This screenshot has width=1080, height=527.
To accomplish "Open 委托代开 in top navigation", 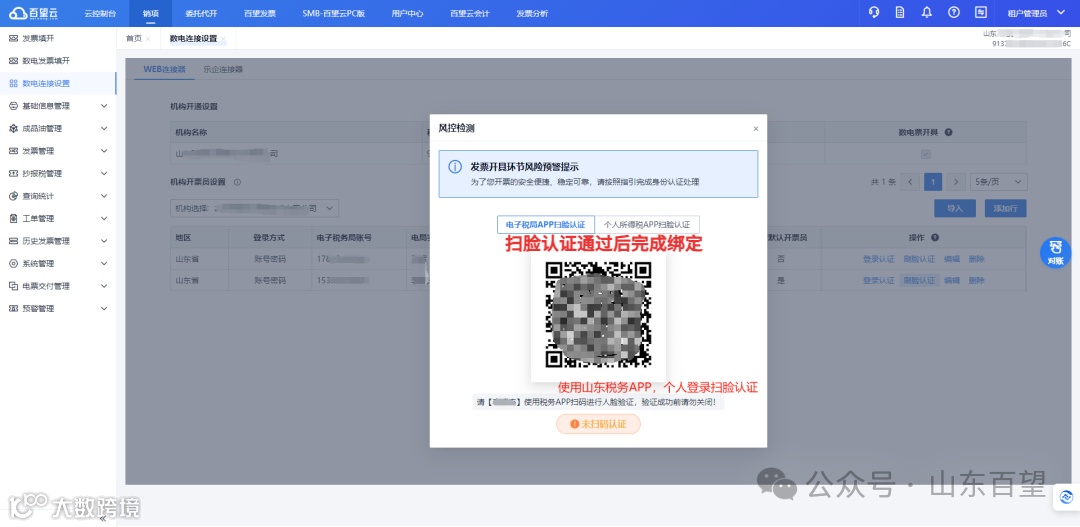I will [201, 13].
